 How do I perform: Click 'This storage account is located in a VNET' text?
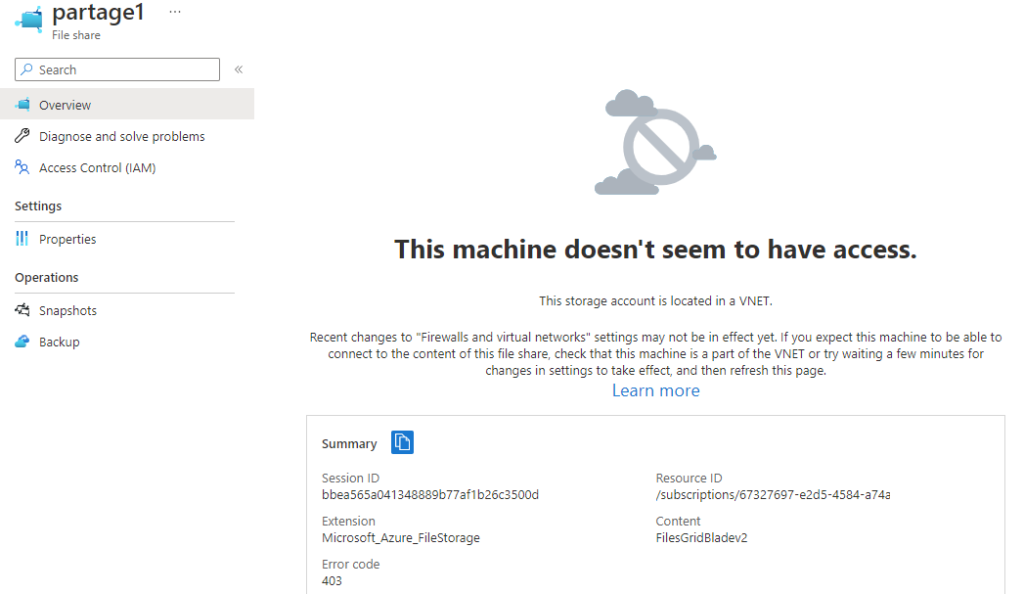tap(656, 301)
